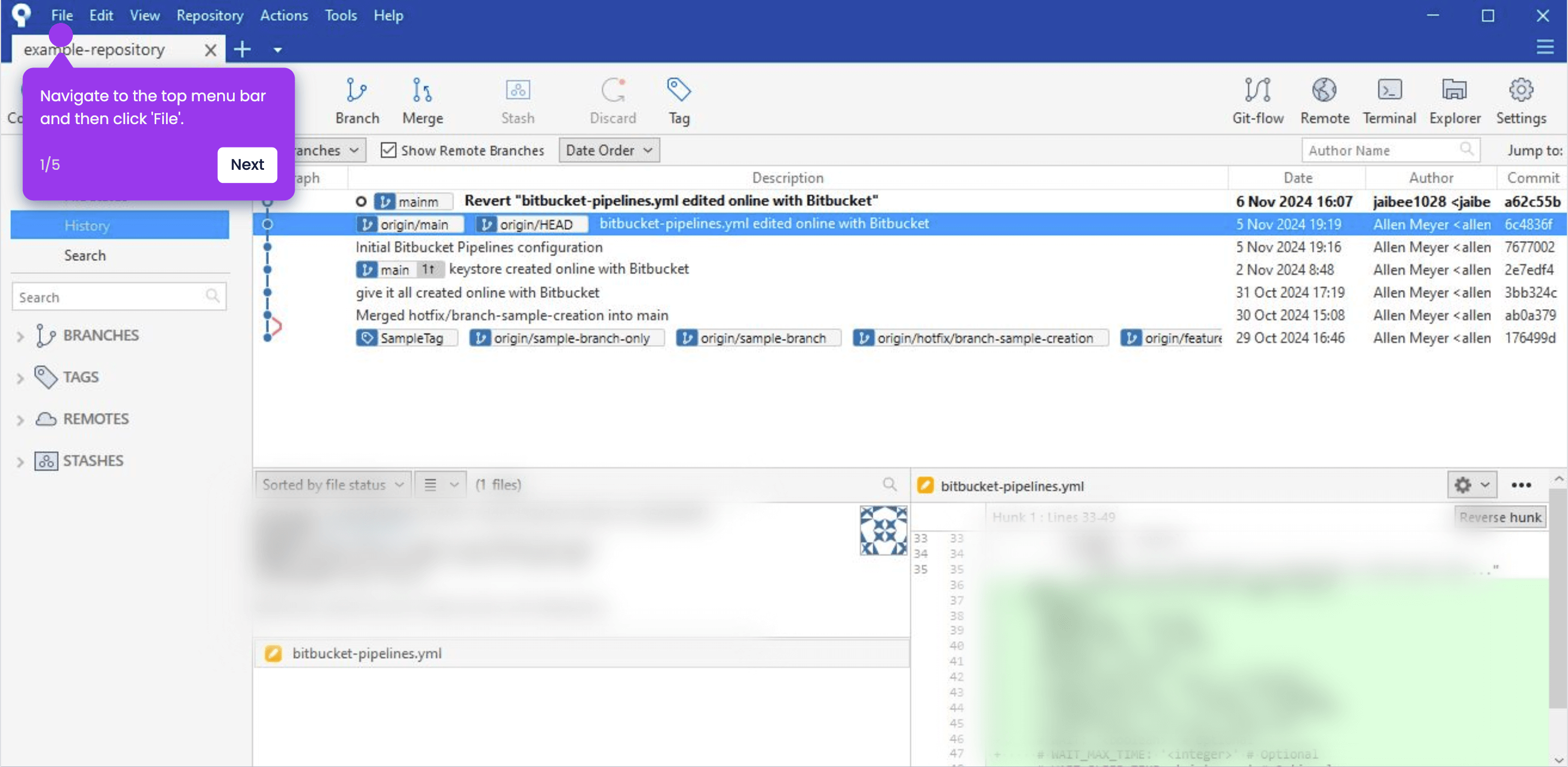1568x767 pixels.
Task: Click the mainm branch label
Action: coord(413,201)
